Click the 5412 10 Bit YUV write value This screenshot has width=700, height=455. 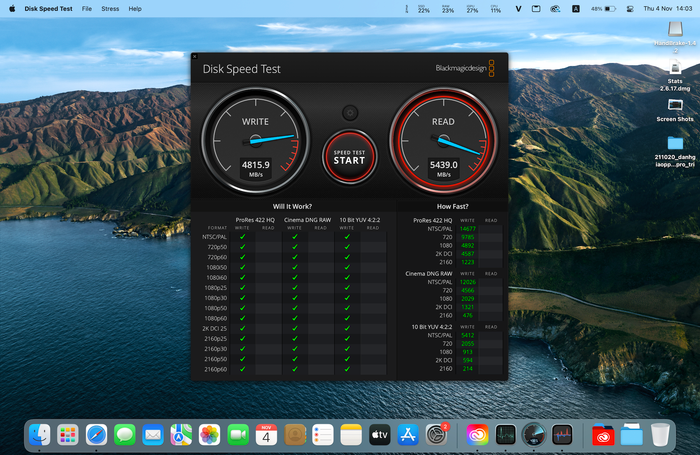click(467, 335)
